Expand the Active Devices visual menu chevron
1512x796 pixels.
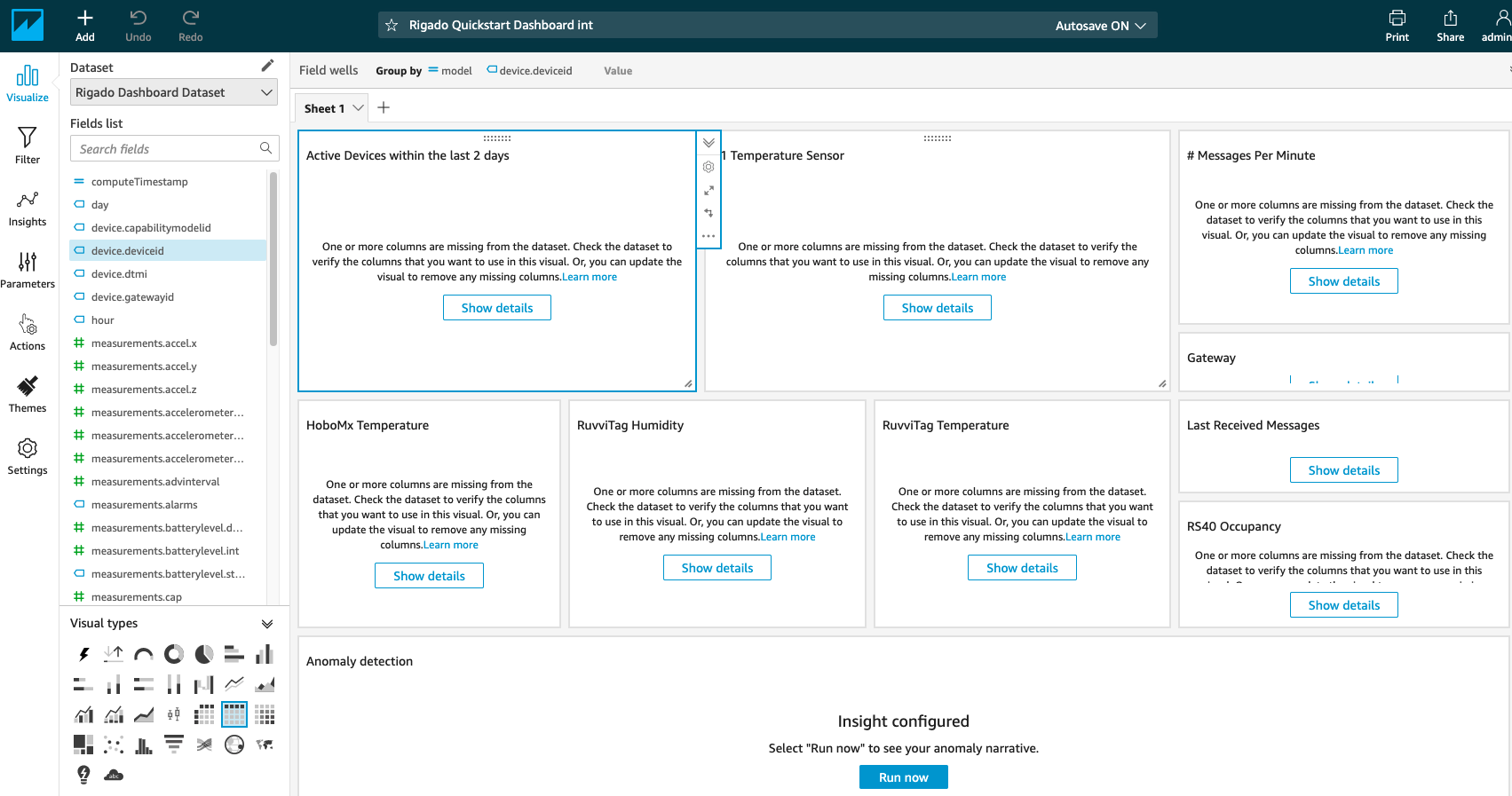709,143
